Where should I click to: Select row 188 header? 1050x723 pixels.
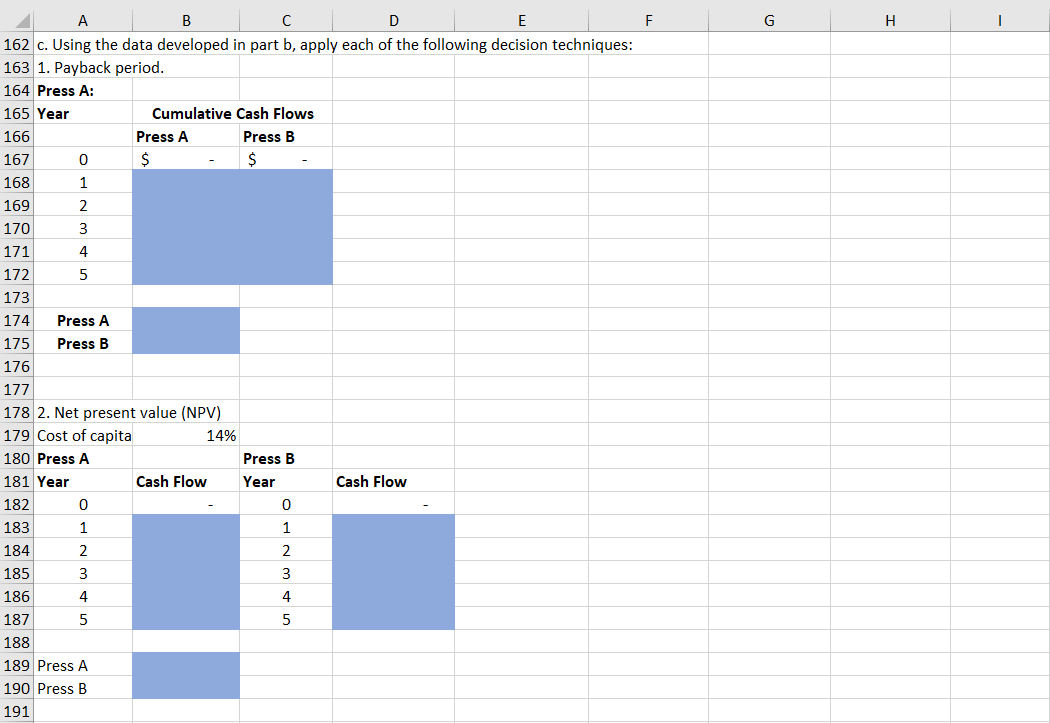[16, 642]
